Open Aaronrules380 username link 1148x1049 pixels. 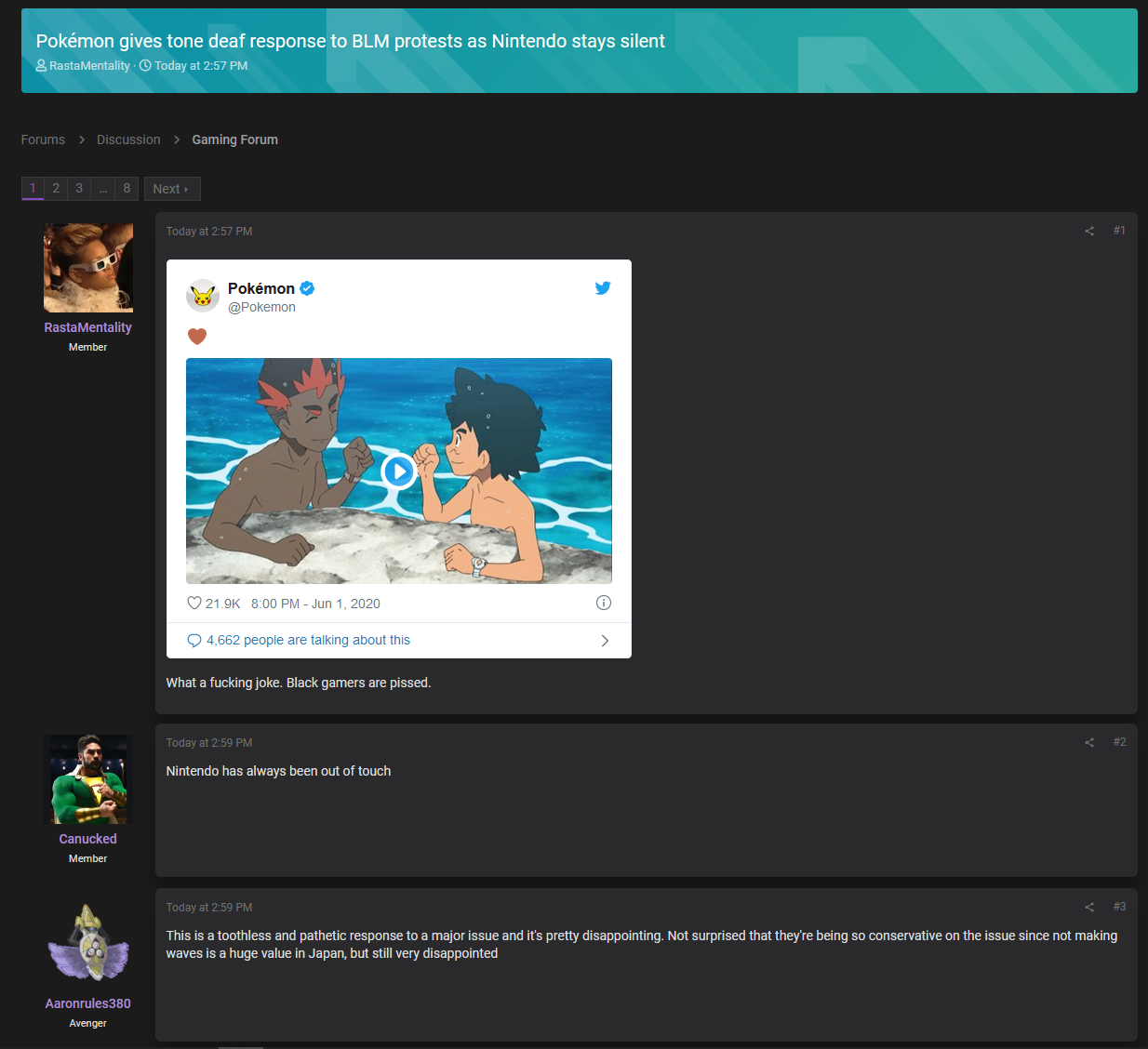click(88, 1003)
